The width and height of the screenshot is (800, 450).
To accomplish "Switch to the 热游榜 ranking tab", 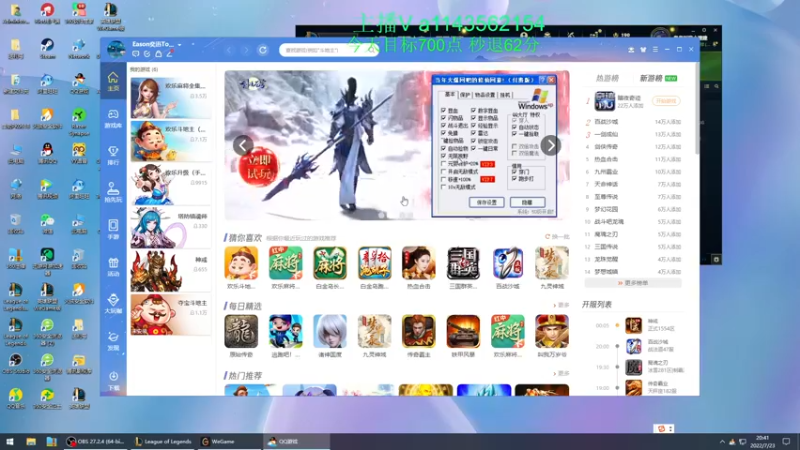I will coord(607,78).
